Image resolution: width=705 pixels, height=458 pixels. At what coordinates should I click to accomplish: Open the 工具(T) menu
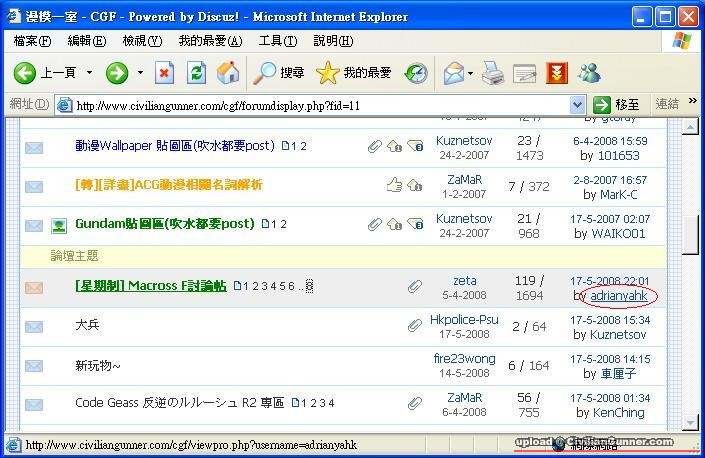pos(277,41)
